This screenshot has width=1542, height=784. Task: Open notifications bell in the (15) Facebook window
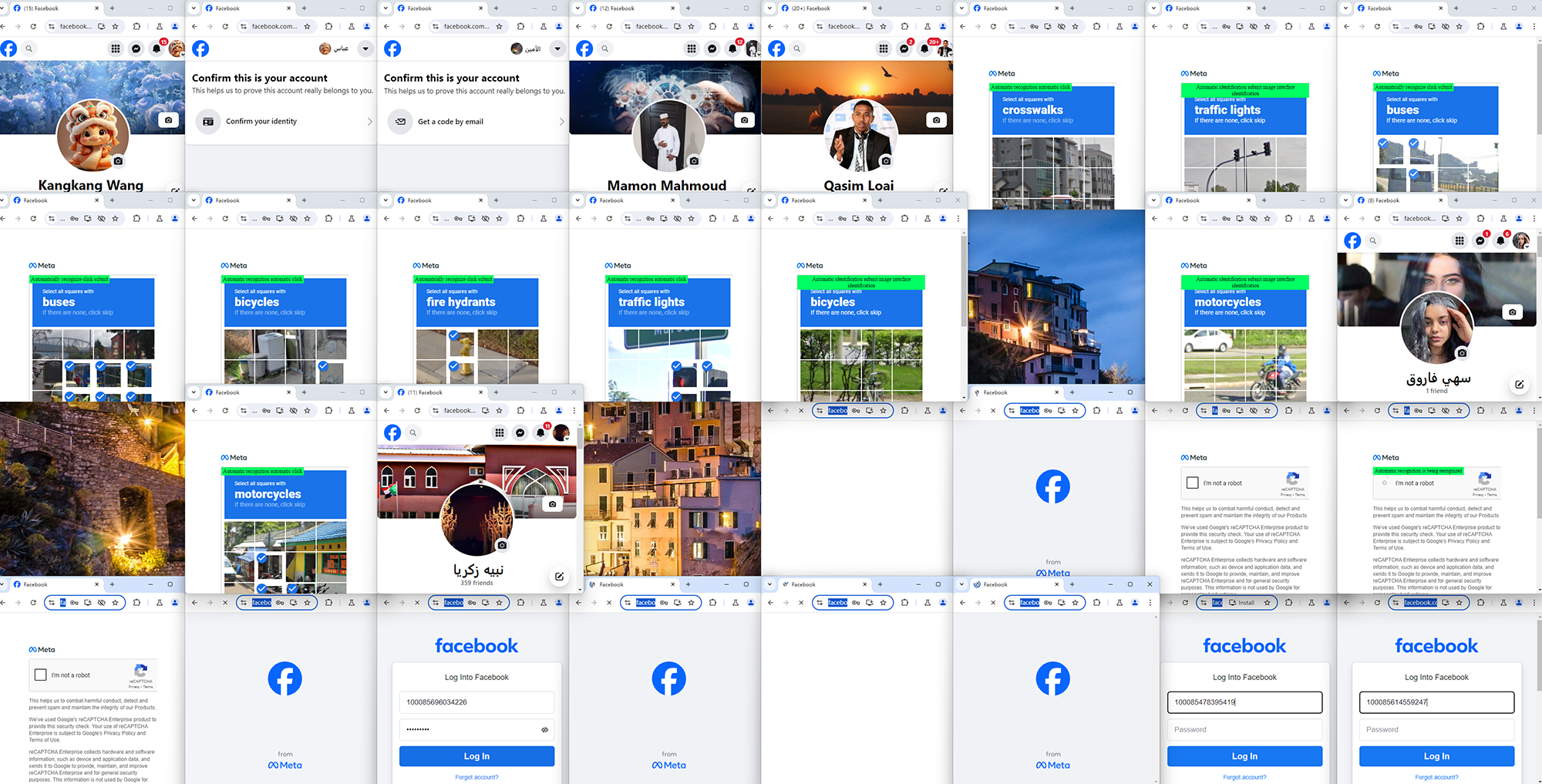point(157,49)
